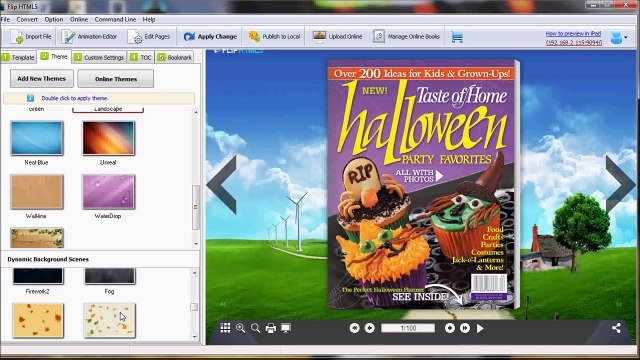The width and height of the screenshot is (640, 360).
Task: Click scenes list scroll-up arrow
Action: (195, 273)
